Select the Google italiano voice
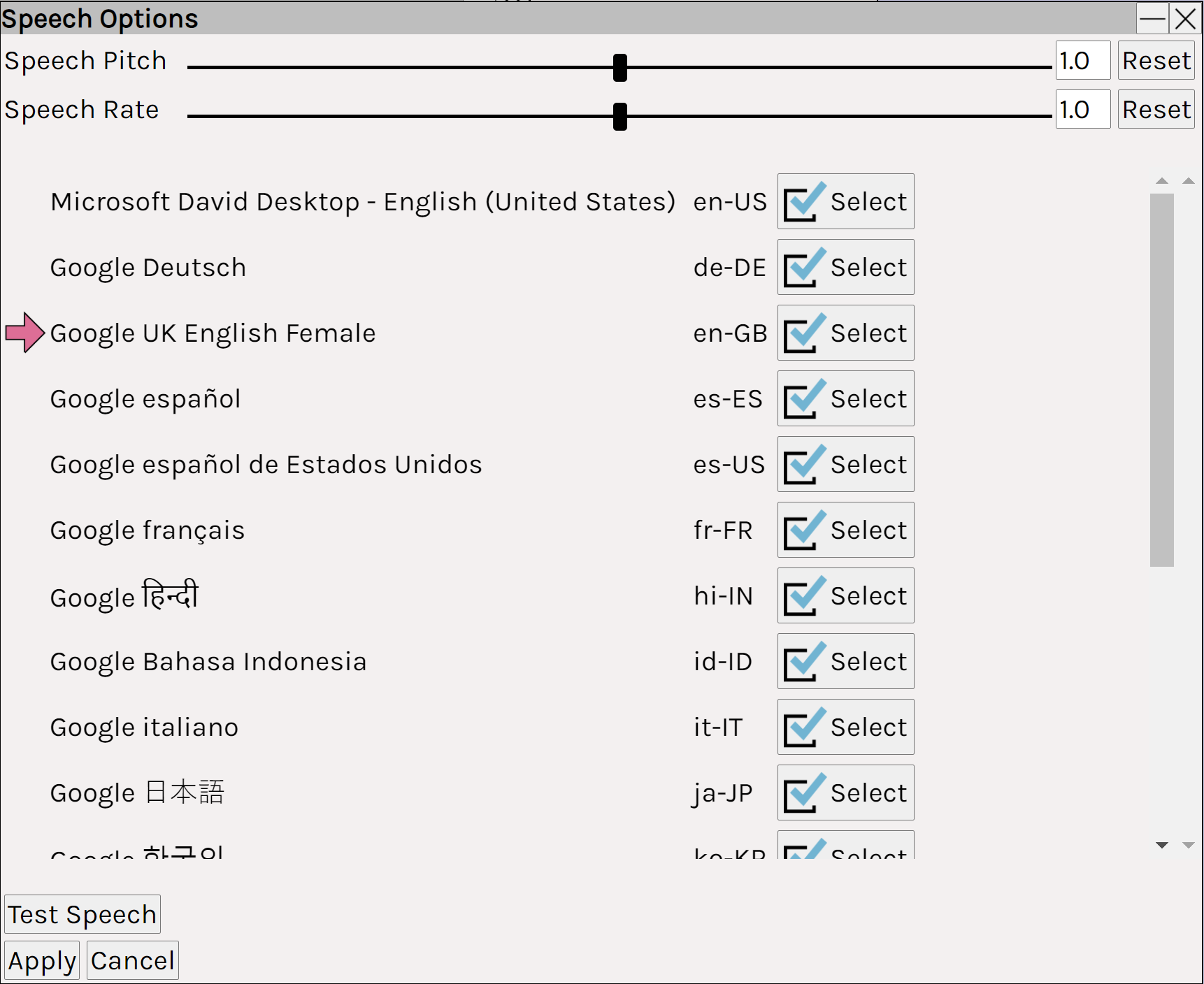The height and width of the screenshot is (984, 1204). click(x=845, y=727)
